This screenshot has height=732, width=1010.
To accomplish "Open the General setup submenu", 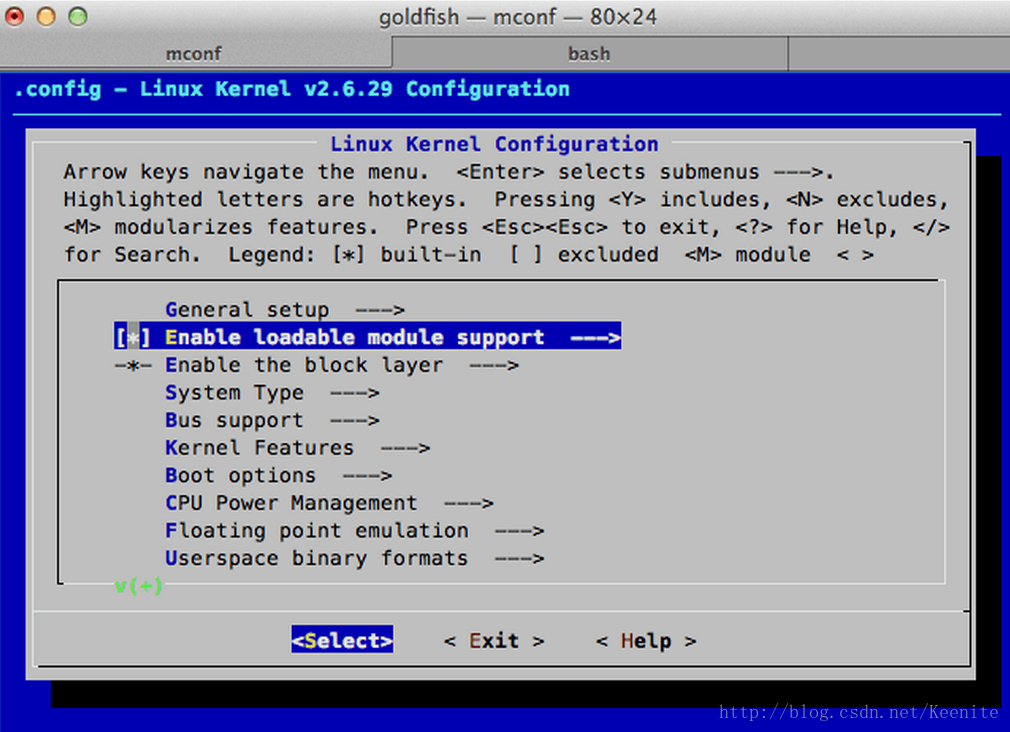I will pyautogui.click(x=285, y=310).
